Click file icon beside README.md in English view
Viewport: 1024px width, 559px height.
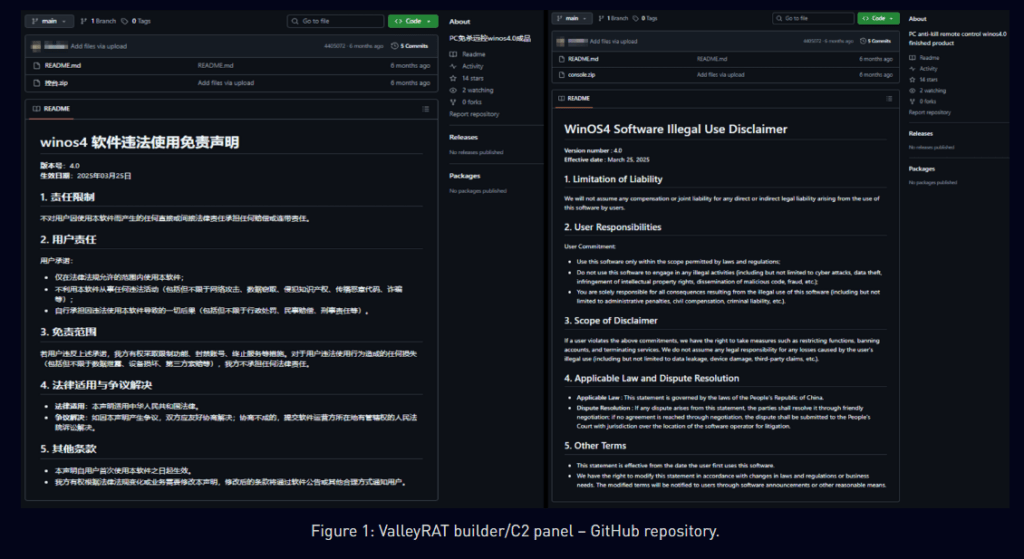pos(562,59)
